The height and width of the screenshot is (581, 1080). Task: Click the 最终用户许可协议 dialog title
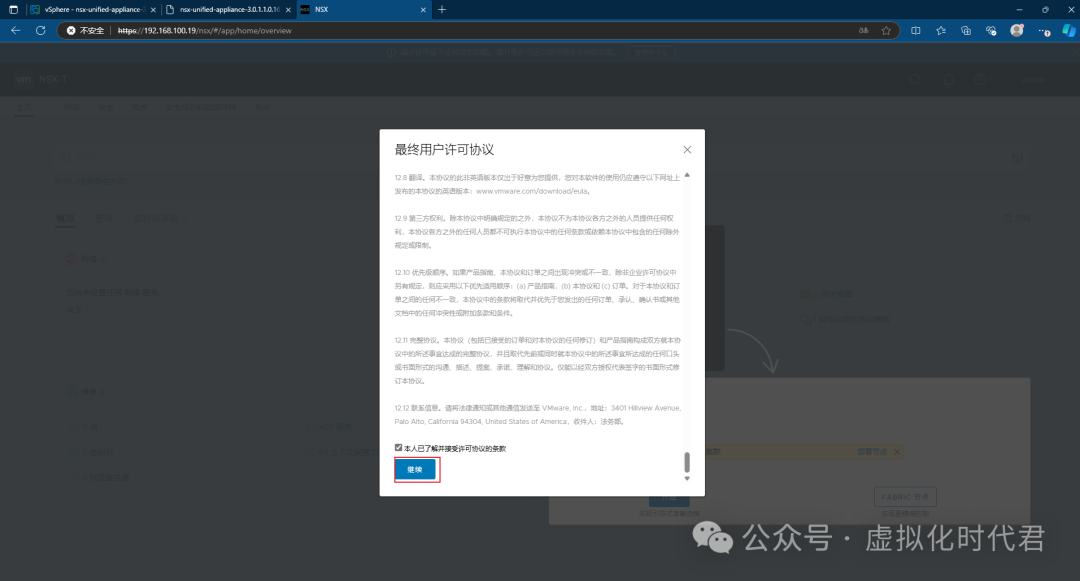click(x=444, y=149)
